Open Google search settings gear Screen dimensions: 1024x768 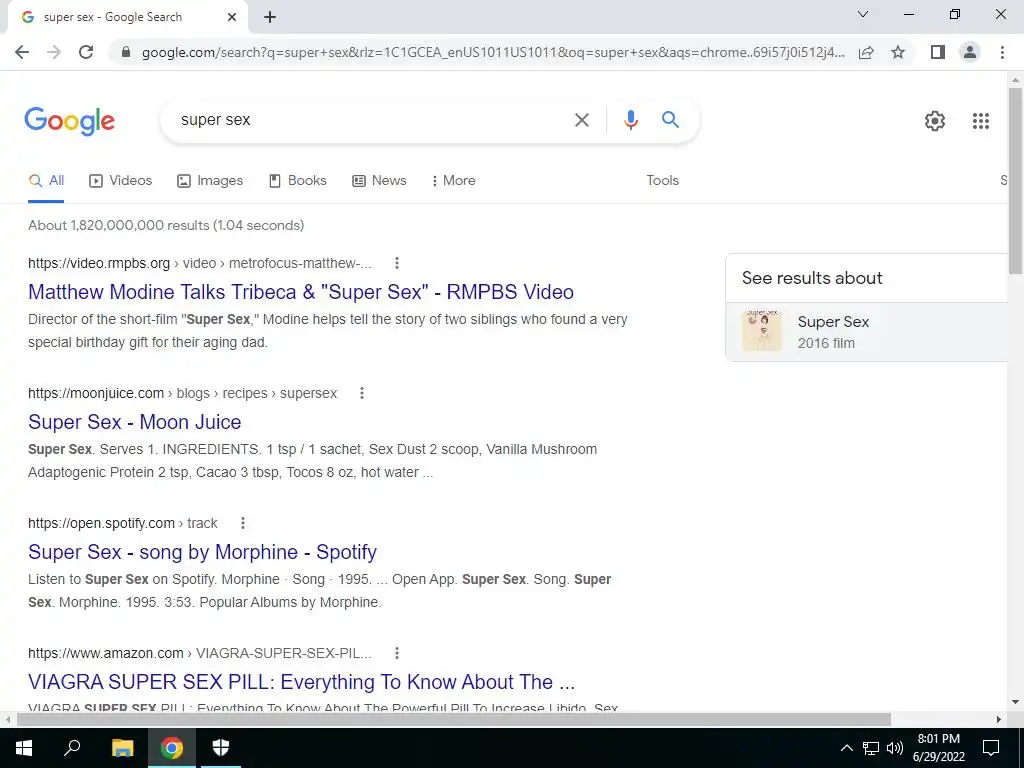[935, 121]
